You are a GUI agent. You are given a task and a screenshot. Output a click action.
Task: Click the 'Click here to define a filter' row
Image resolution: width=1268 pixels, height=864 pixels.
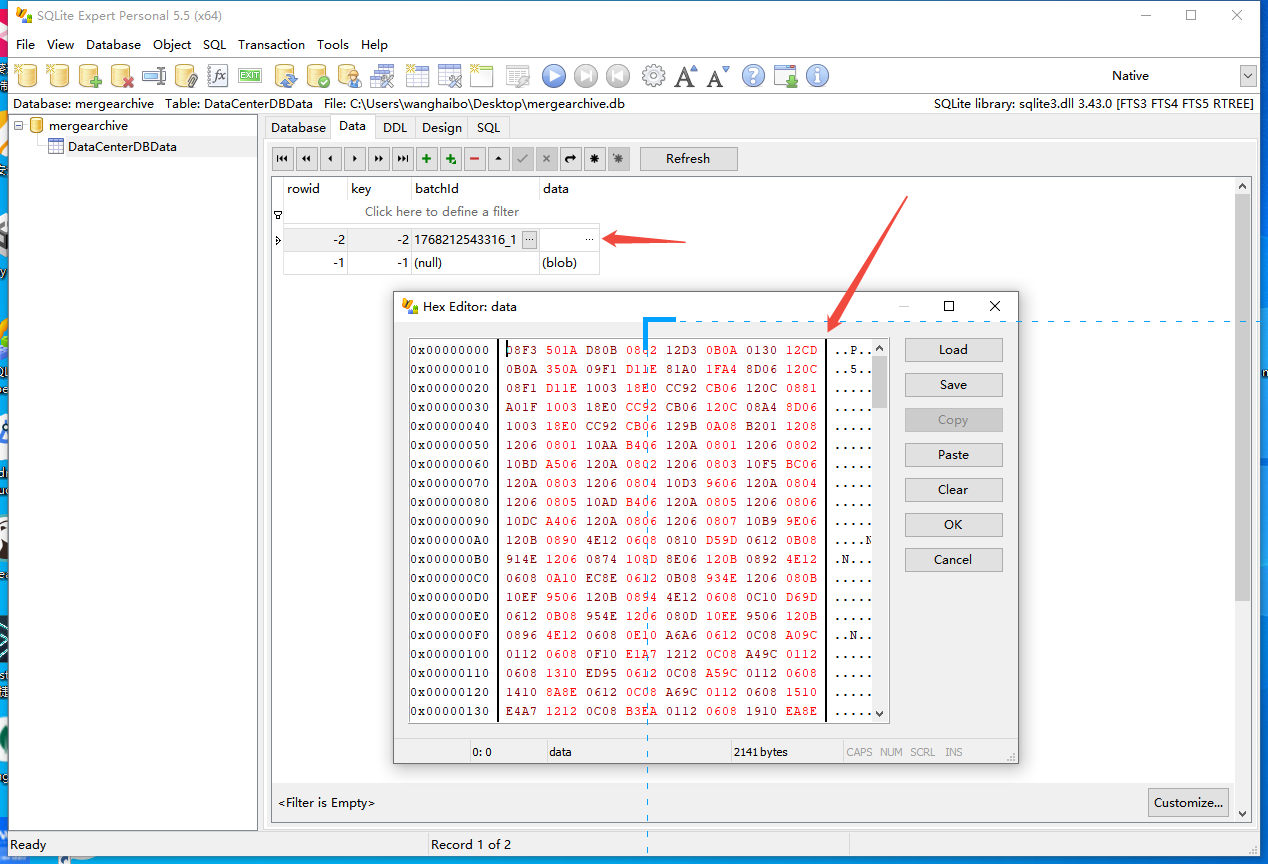pos(441,212)
